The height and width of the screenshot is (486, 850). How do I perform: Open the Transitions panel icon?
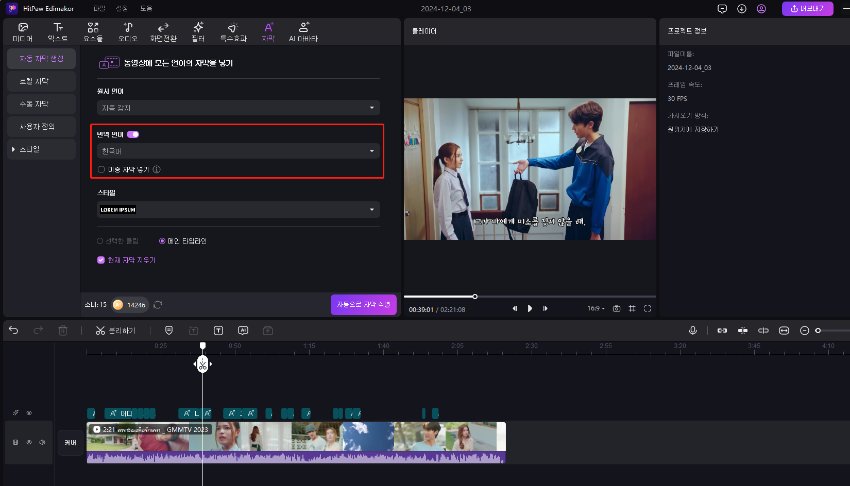point(162,30)
